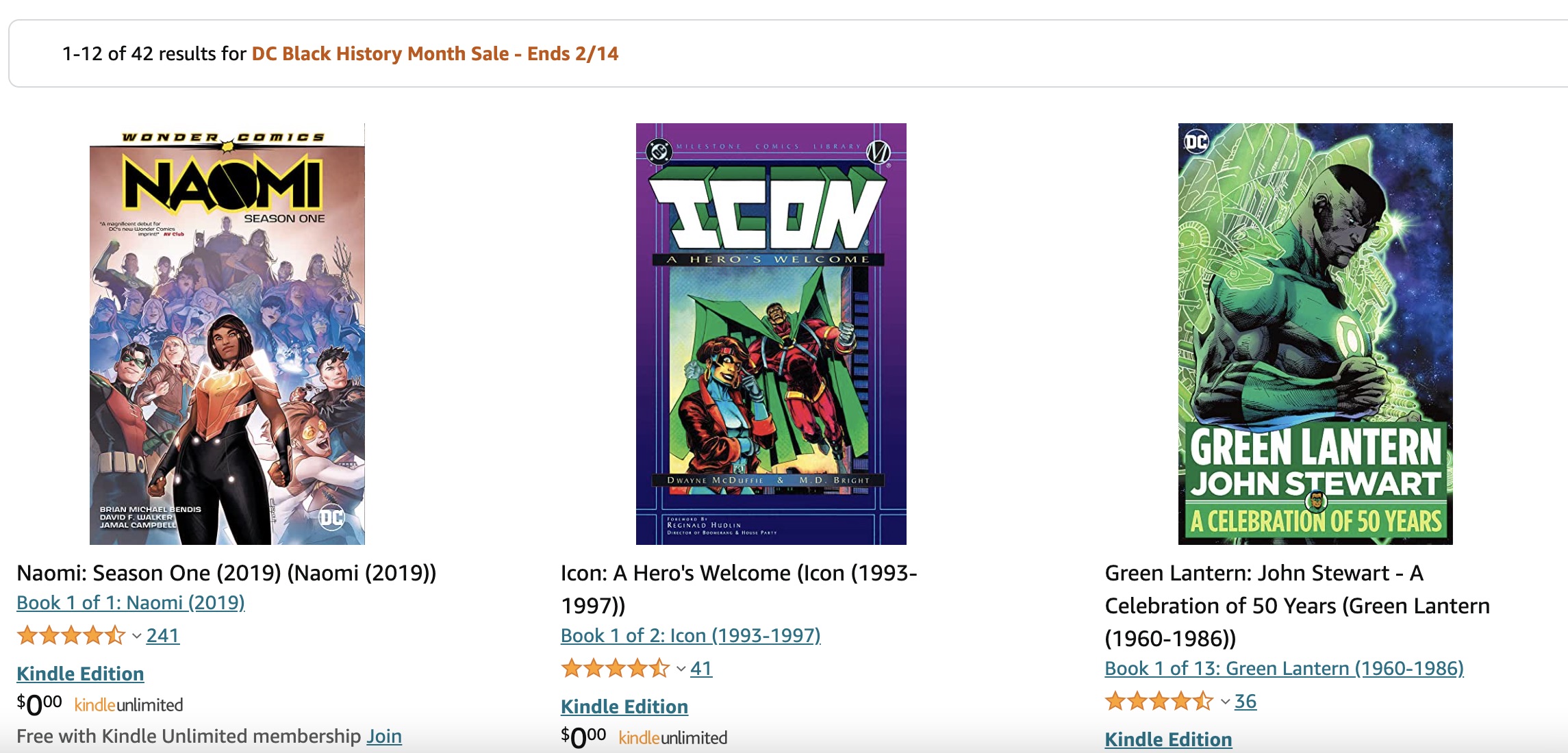Open Book 1 of 2: Icon (1993-1997) series

tap(691, 636)
